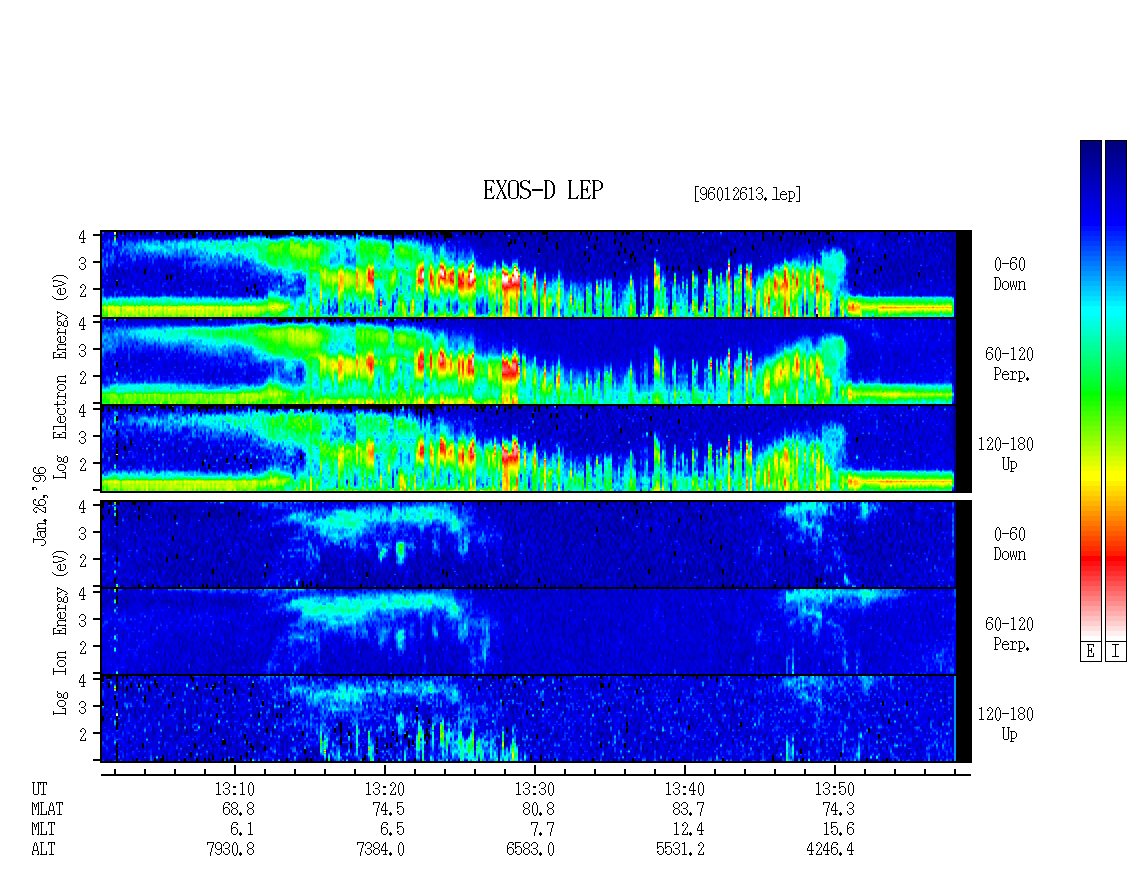Click the altitude value 4246.4

point(830,850)
